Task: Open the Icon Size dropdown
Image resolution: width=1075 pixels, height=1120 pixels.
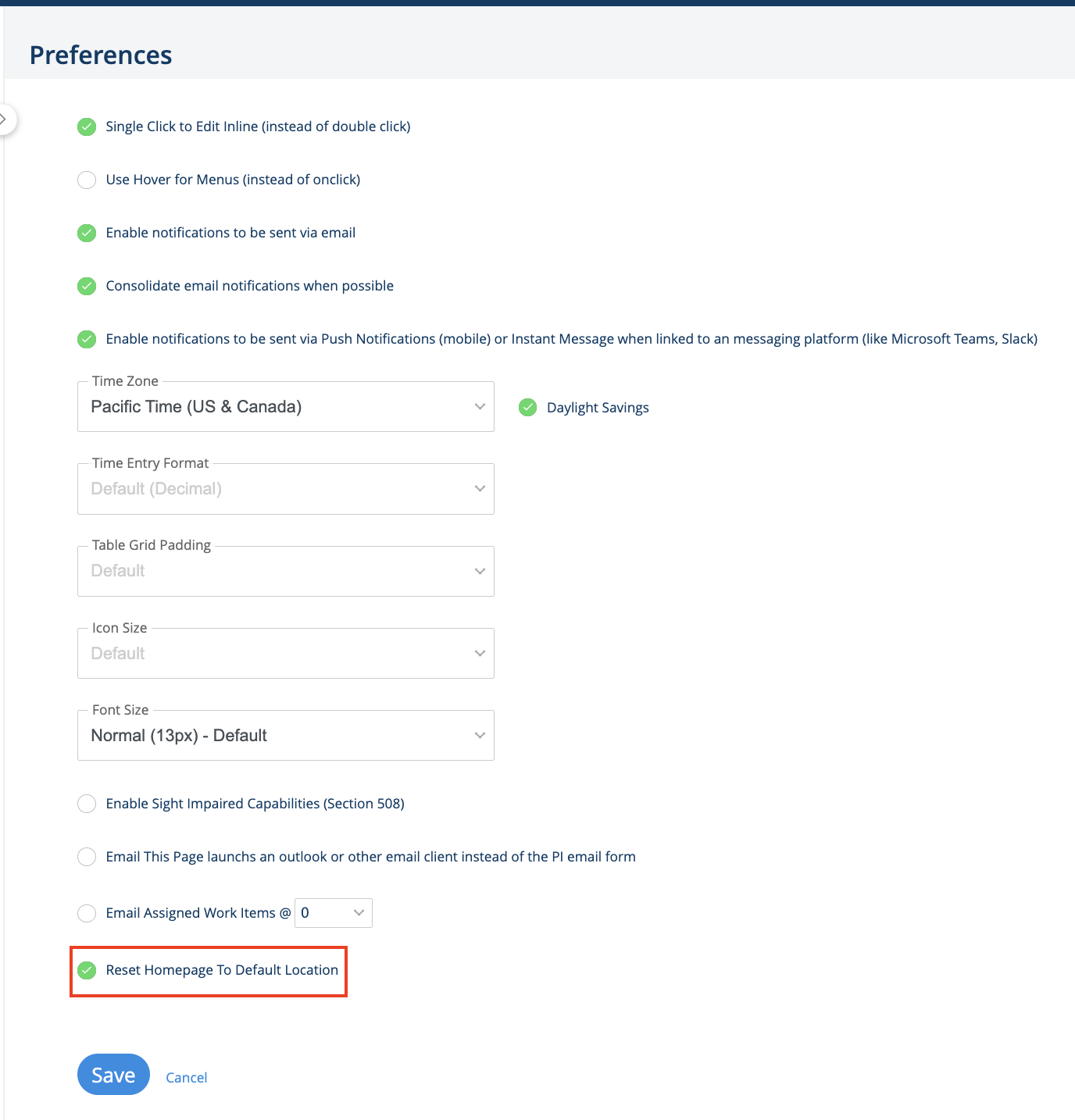Action: pyautogui.click(x=286, y=653)
